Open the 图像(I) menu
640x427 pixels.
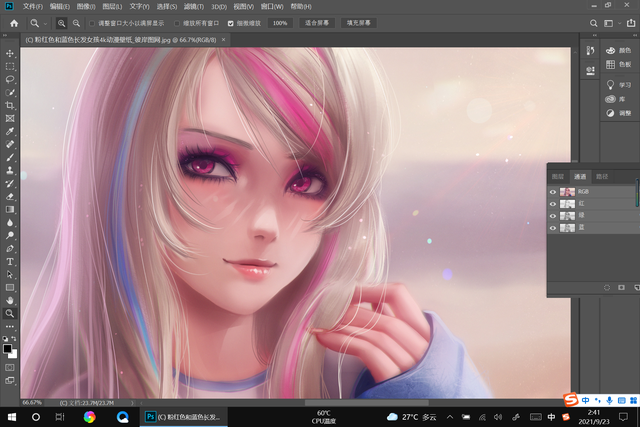(x=86, y=7)
